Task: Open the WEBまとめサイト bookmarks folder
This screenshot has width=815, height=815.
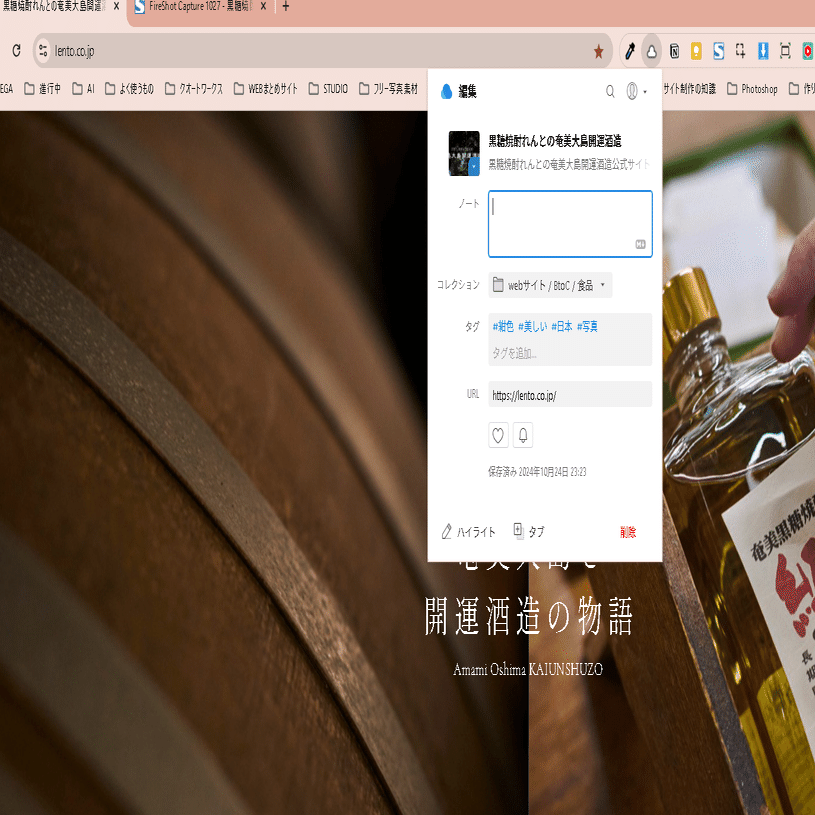Action: pos(266,89)
